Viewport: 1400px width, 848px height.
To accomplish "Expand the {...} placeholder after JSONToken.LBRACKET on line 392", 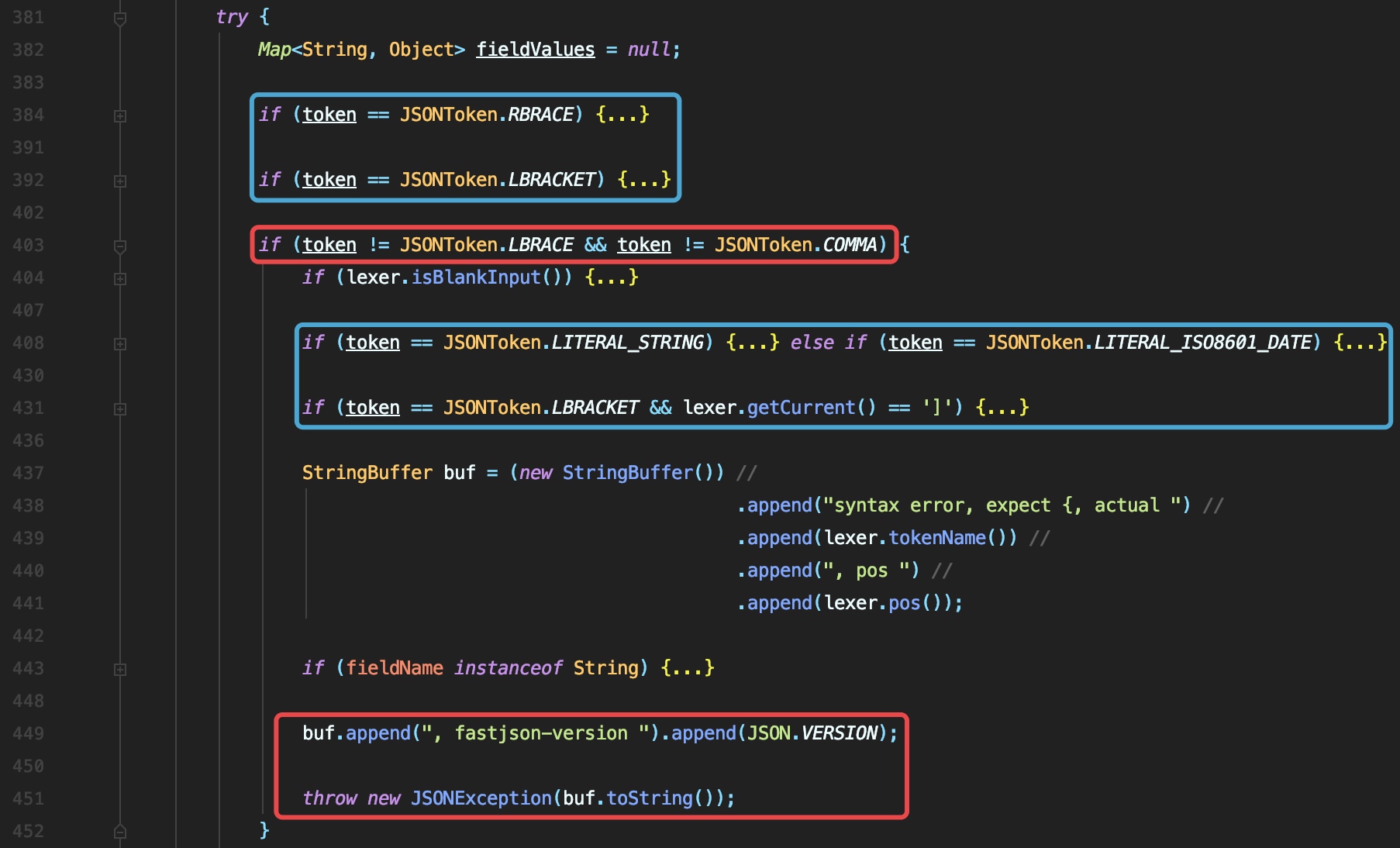I will pyautogui.click(x=644, y=180).
